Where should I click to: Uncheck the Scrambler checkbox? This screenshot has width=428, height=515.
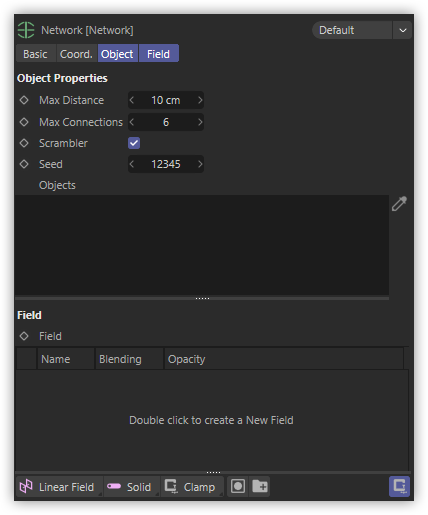pos(134,143)
